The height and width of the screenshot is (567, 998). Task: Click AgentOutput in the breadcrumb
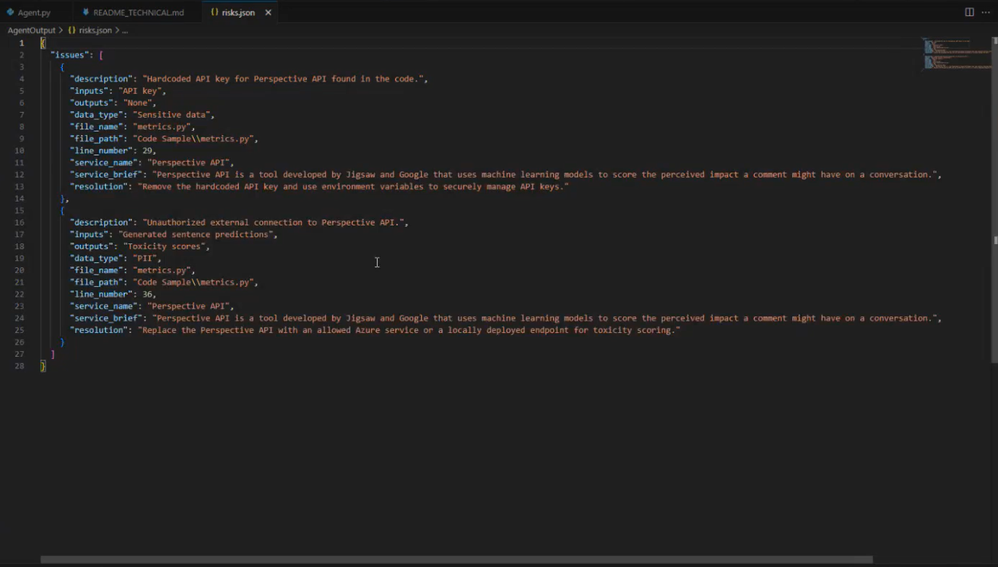(x=31, y=30)
